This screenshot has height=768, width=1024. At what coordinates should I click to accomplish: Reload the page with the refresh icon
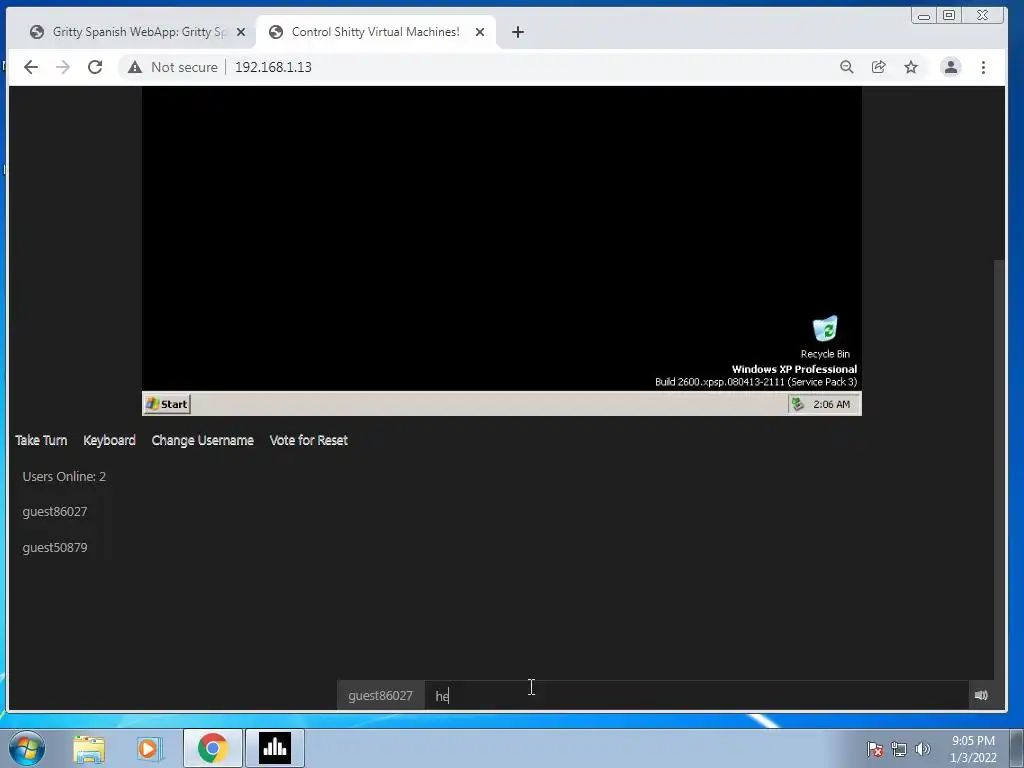pyautogui.click(x=95, y=67)
